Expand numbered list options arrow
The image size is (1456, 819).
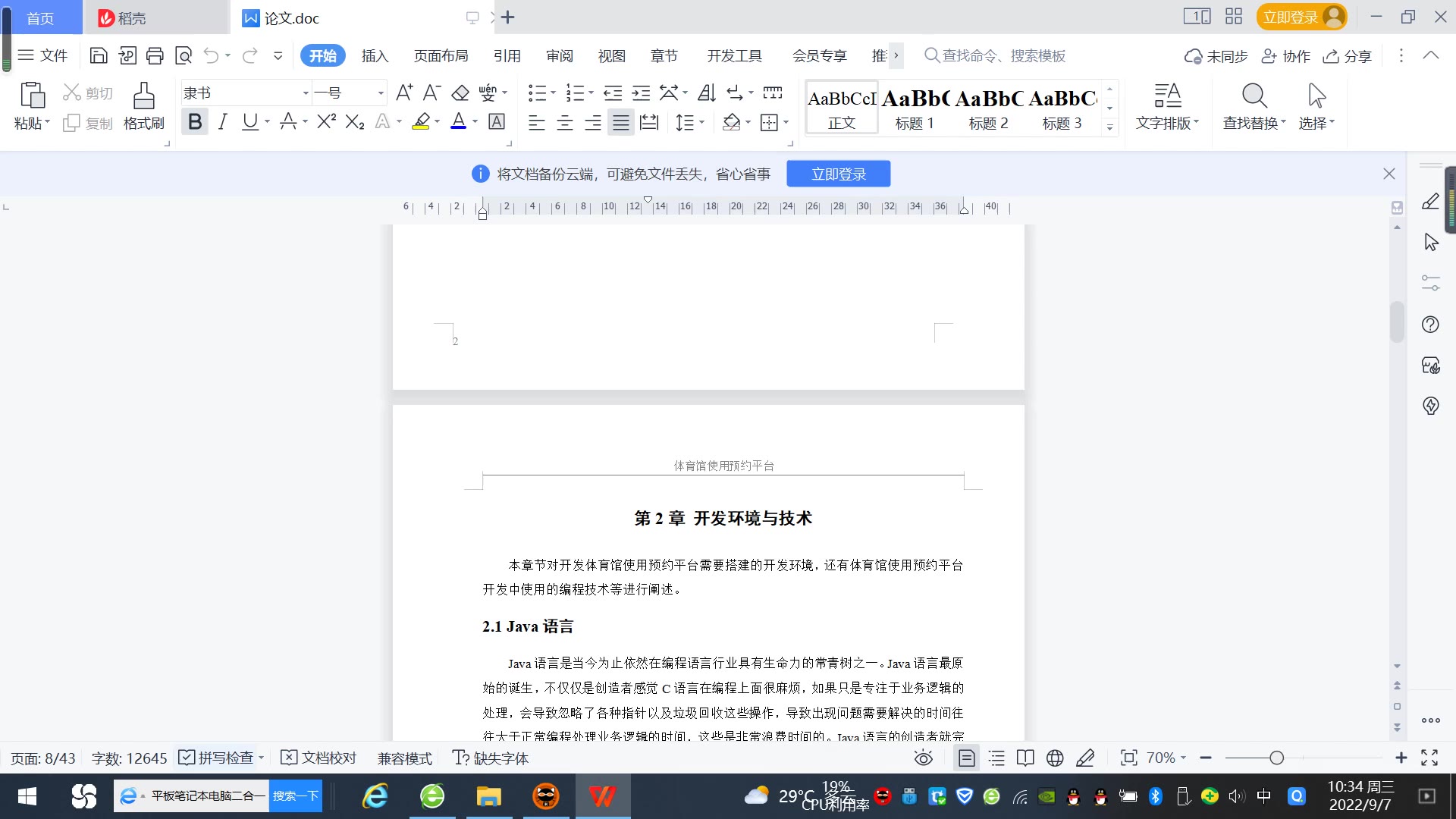591,93
